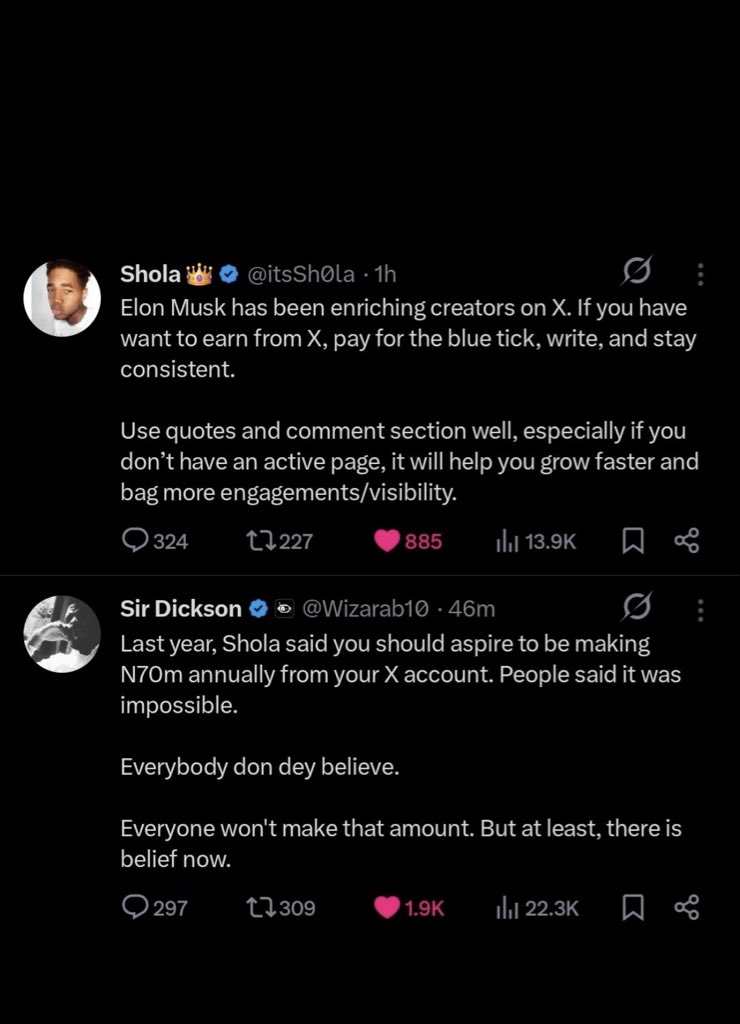Bookmark Shola's post
This screenshot has height=1024, width=740.
click(x=632, y=541)
